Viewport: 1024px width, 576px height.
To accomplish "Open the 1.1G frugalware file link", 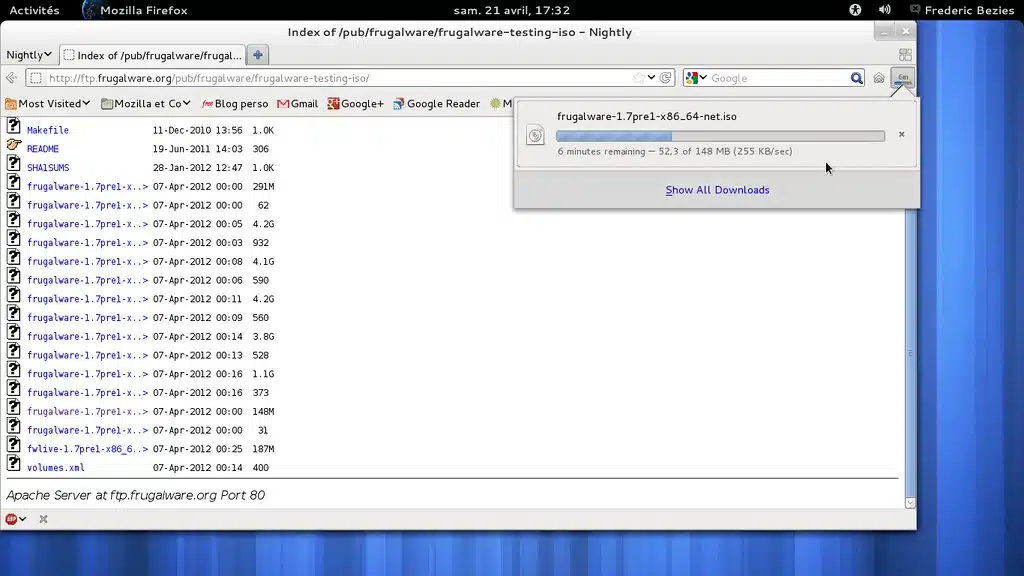I will [88, 374].
